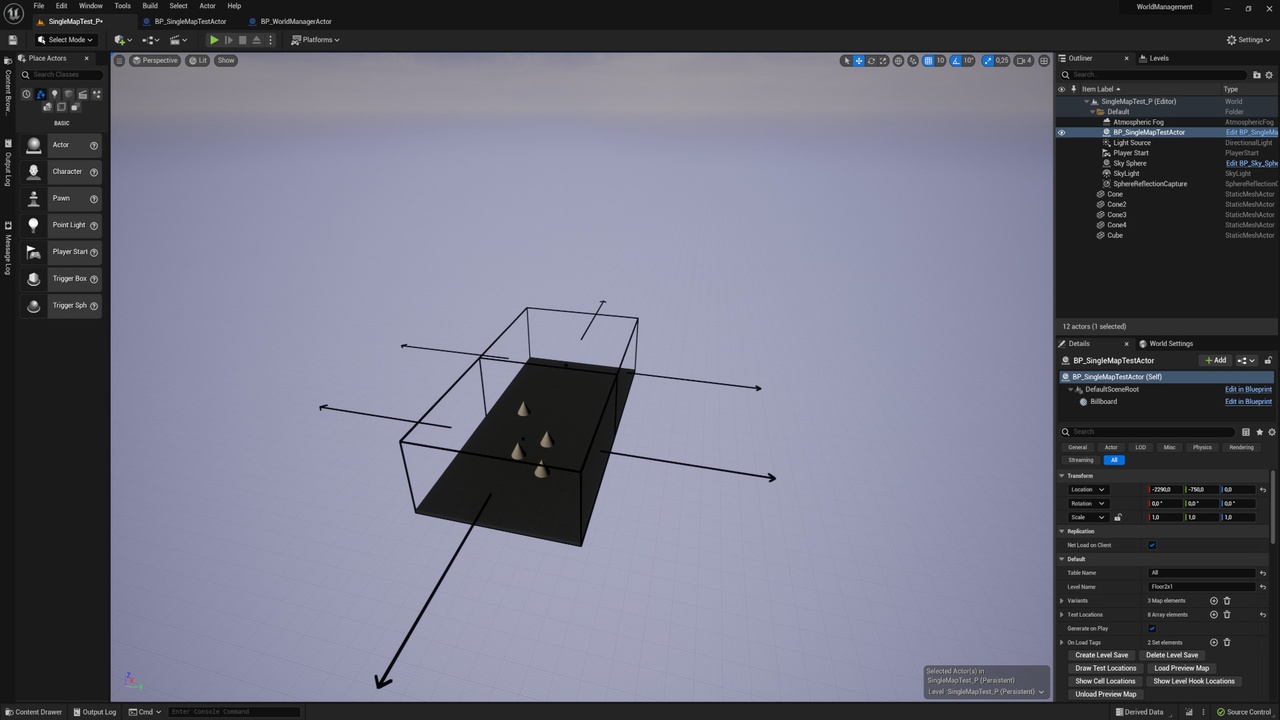
Task: Open the Settings dropdown in the toolbar
Action: point(1249,40)
